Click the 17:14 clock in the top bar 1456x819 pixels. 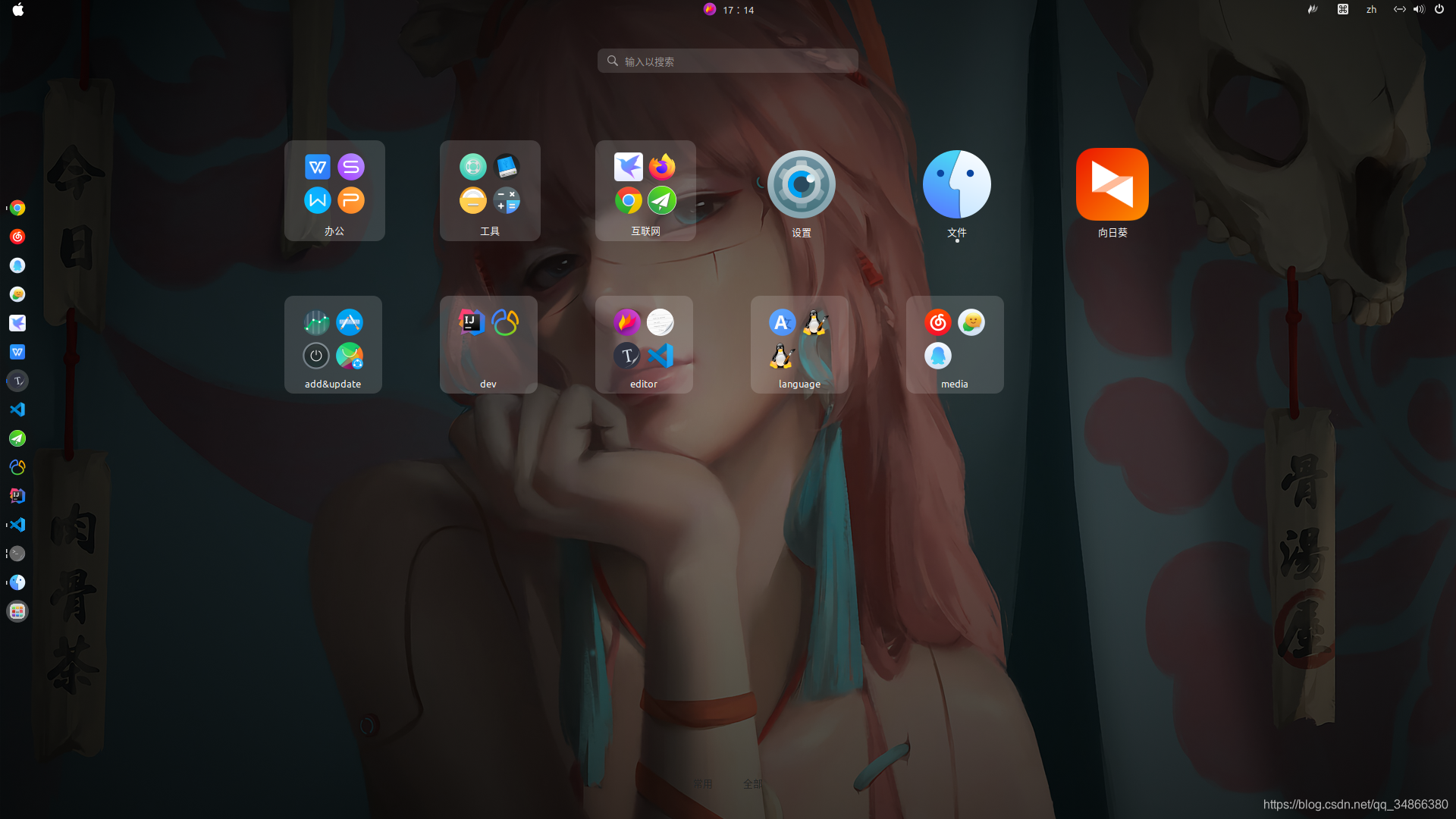point(737,10)
